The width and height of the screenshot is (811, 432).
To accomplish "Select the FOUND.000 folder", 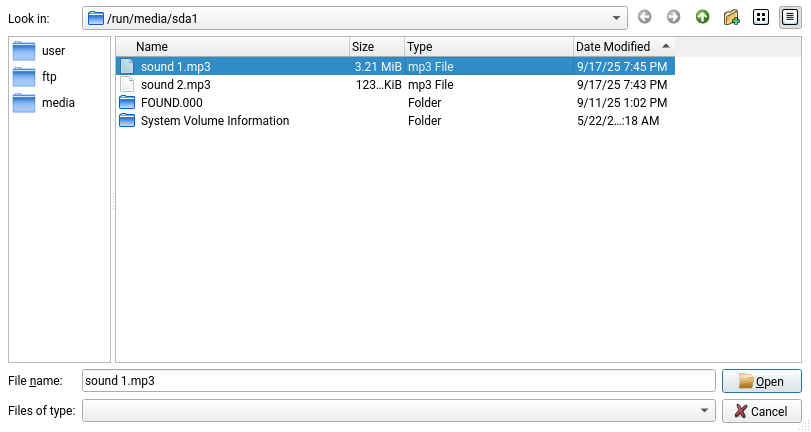I will (395, 103).
